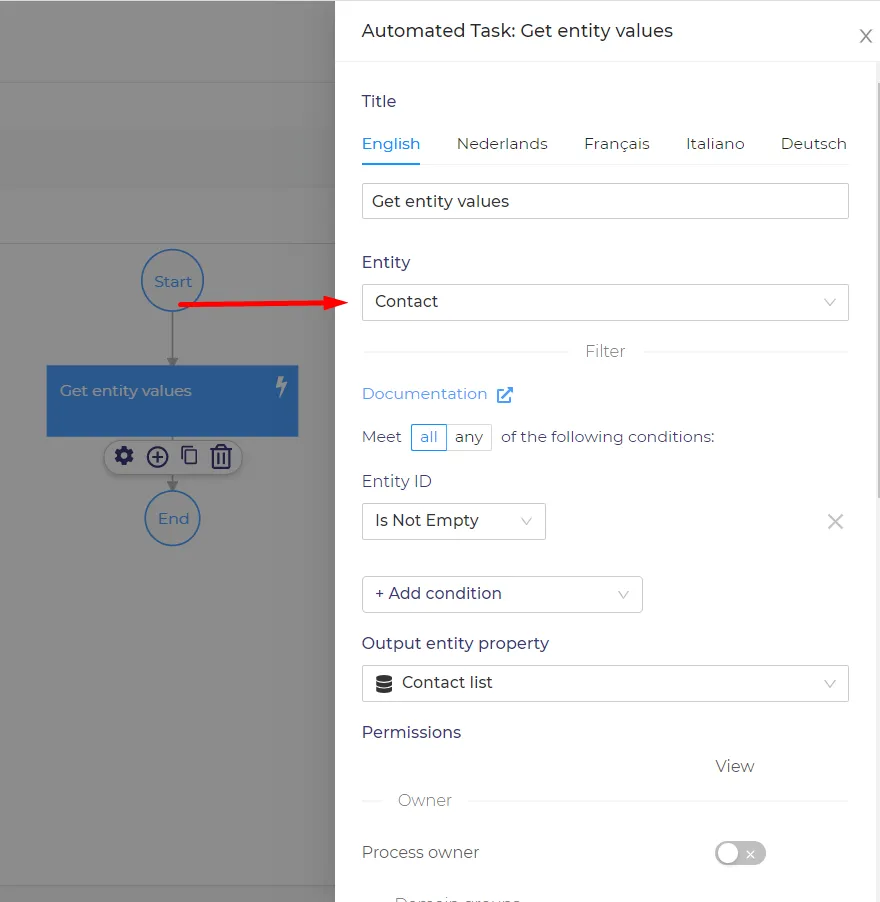Click the 'Entity ID' condition label

pos(396,481)
